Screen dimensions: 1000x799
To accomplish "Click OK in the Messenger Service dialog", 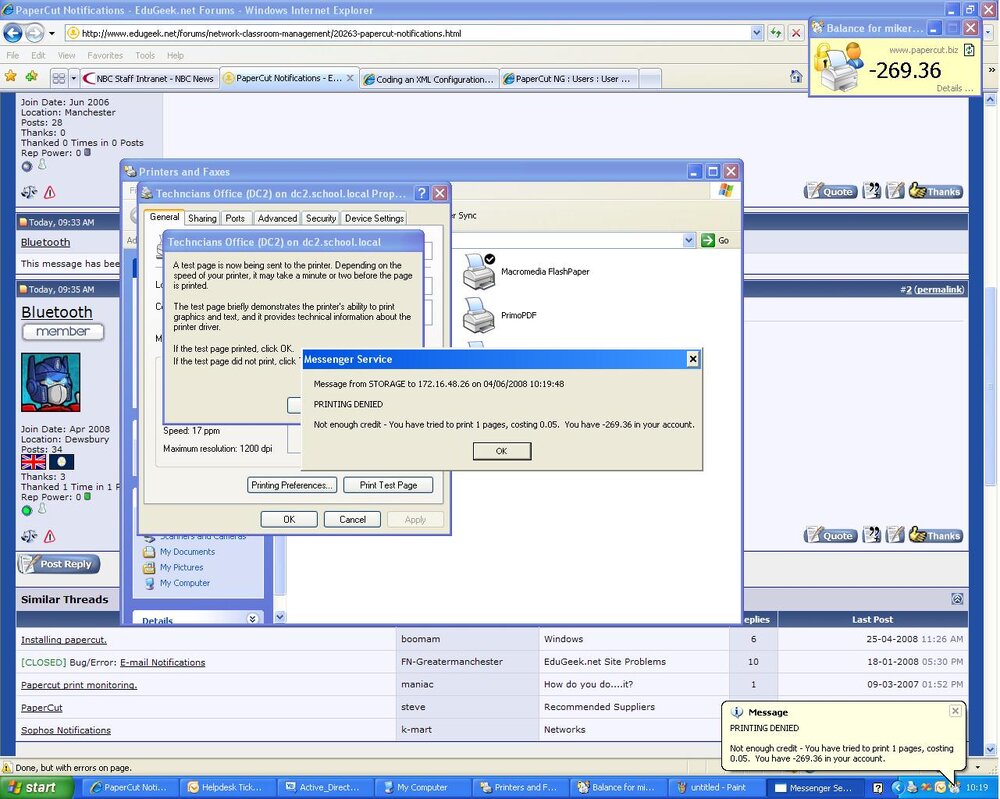I will (502, 451).
